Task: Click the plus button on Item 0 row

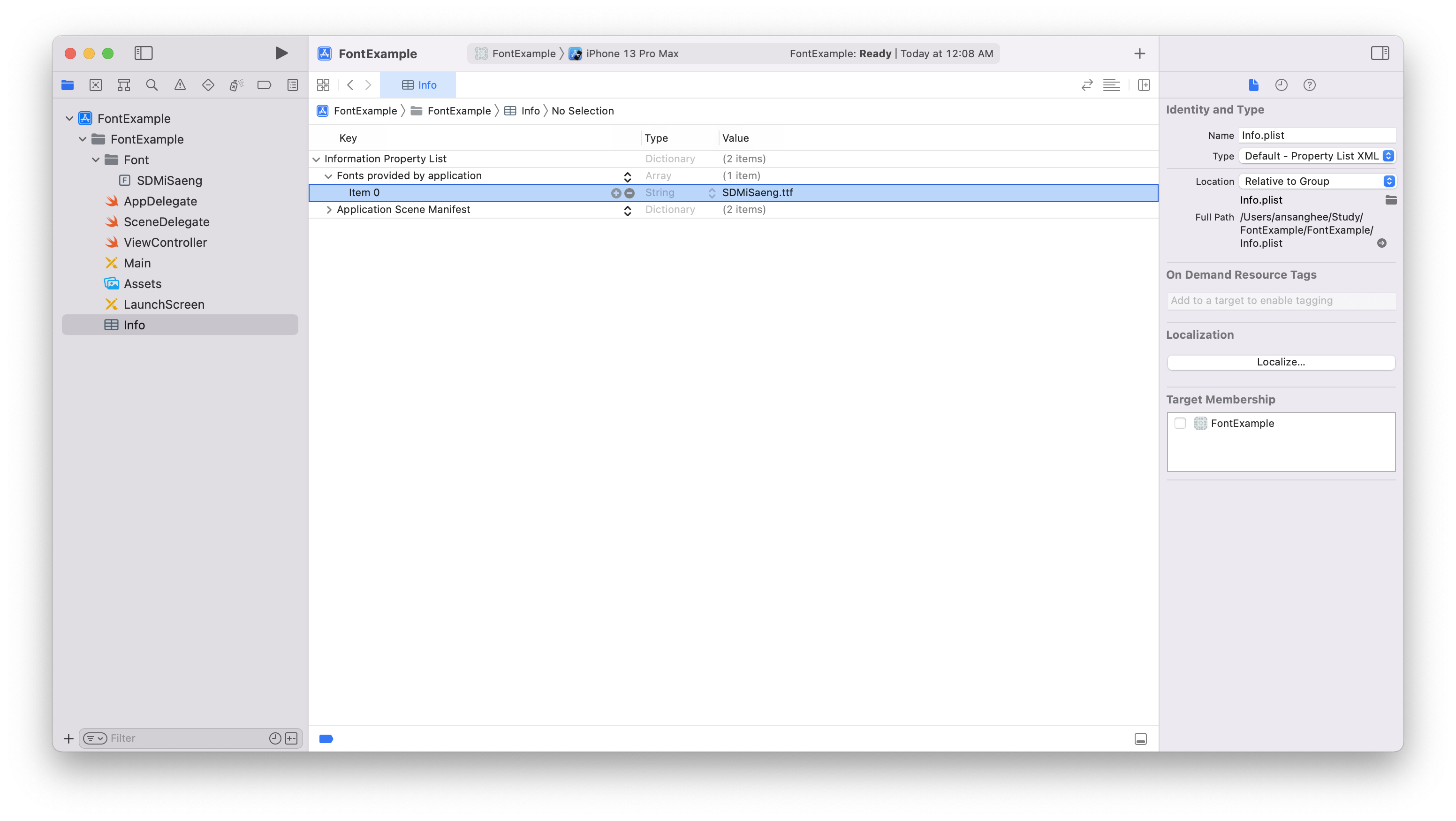Action: pos(616,193)
